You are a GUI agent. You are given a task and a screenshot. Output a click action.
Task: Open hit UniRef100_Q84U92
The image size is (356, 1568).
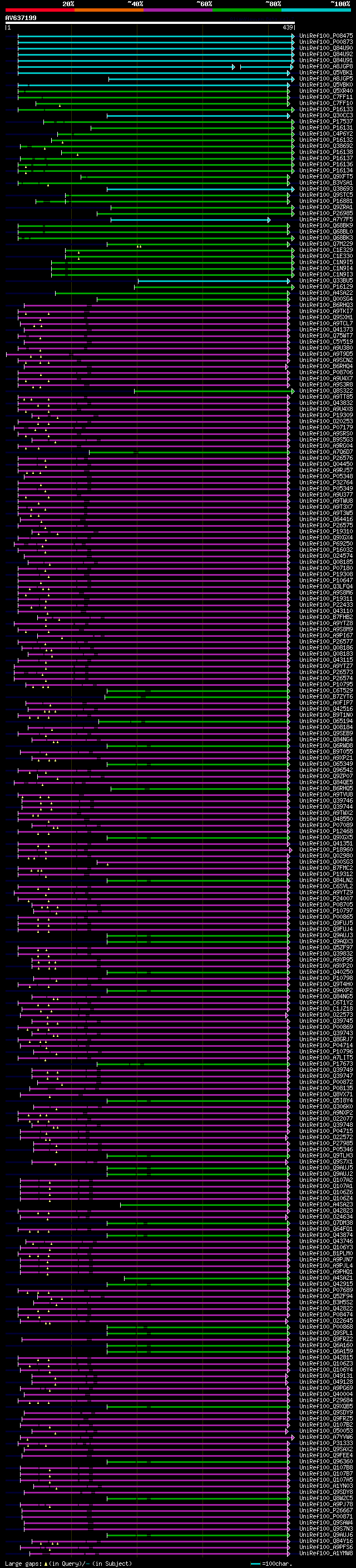coord(326,54)
